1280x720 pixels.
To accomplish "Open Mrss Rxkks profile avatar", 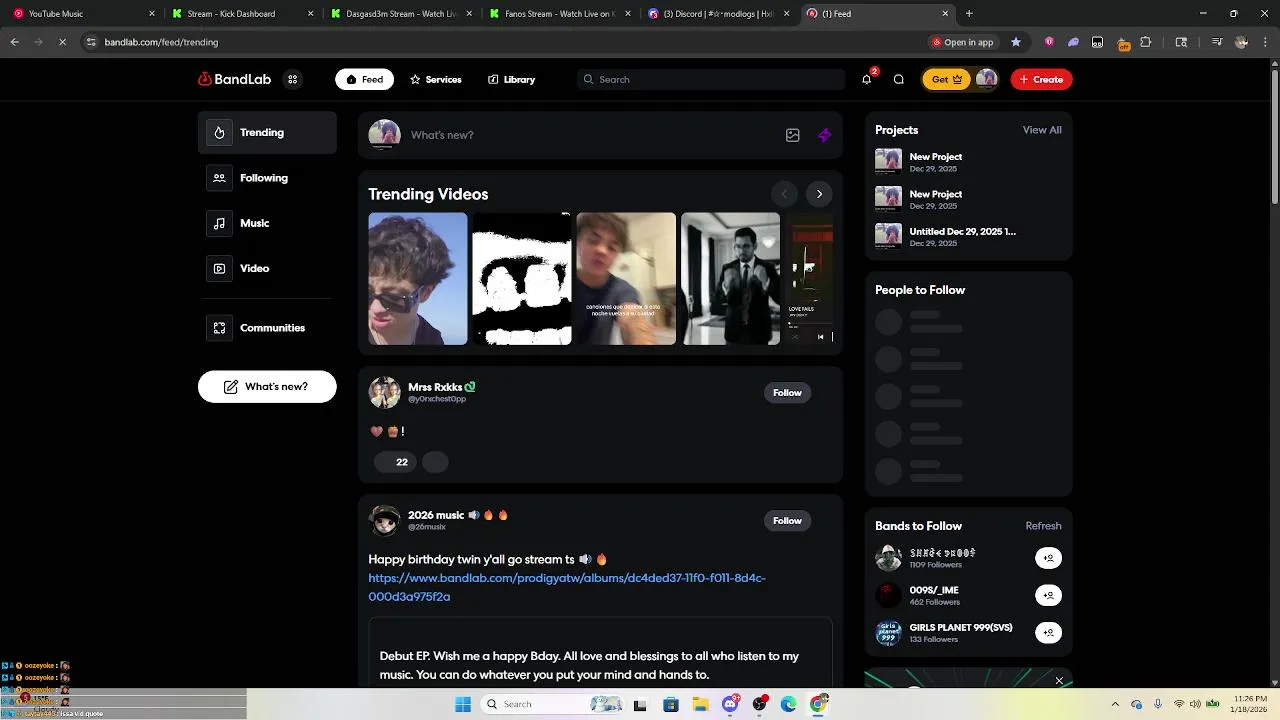I will [384, 393].
